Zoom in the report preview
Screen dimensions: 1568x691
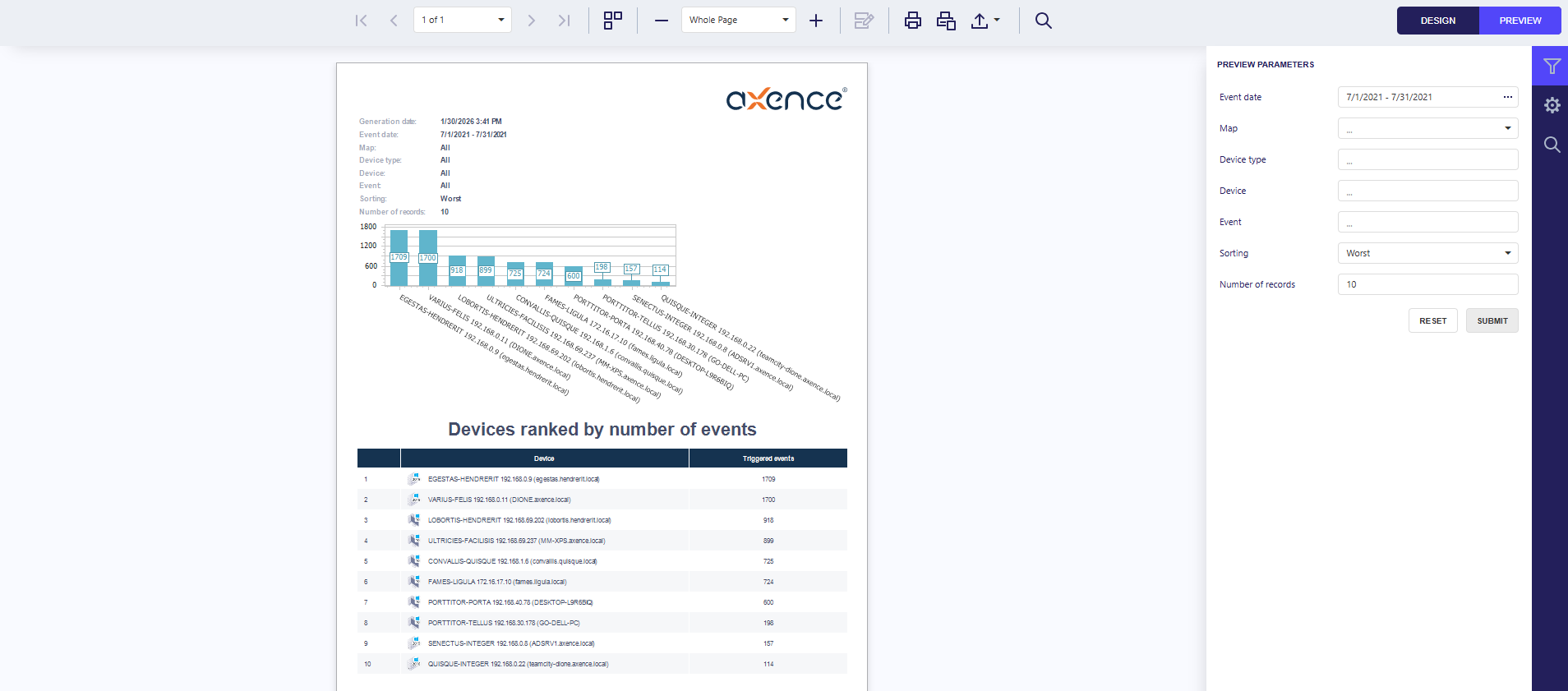point(816,21)
